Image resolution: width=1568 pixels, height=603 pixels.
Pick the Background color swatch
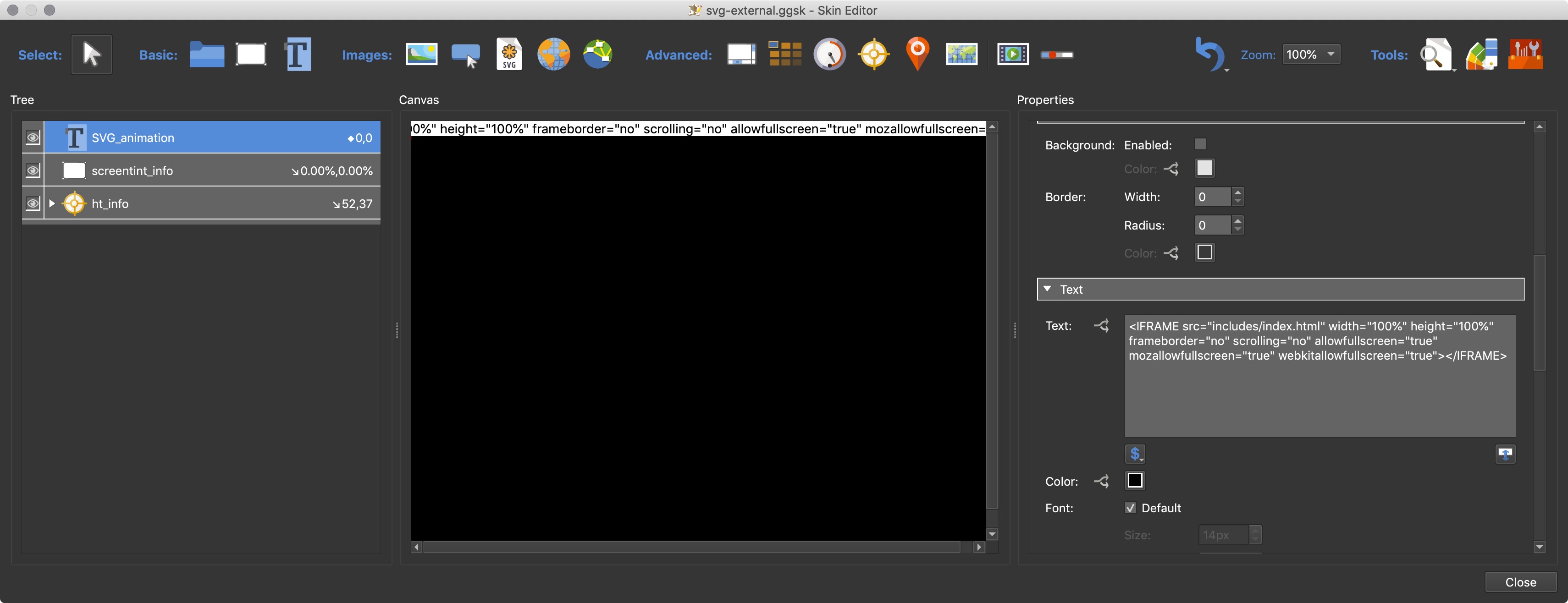click(x=1204, y=169)
